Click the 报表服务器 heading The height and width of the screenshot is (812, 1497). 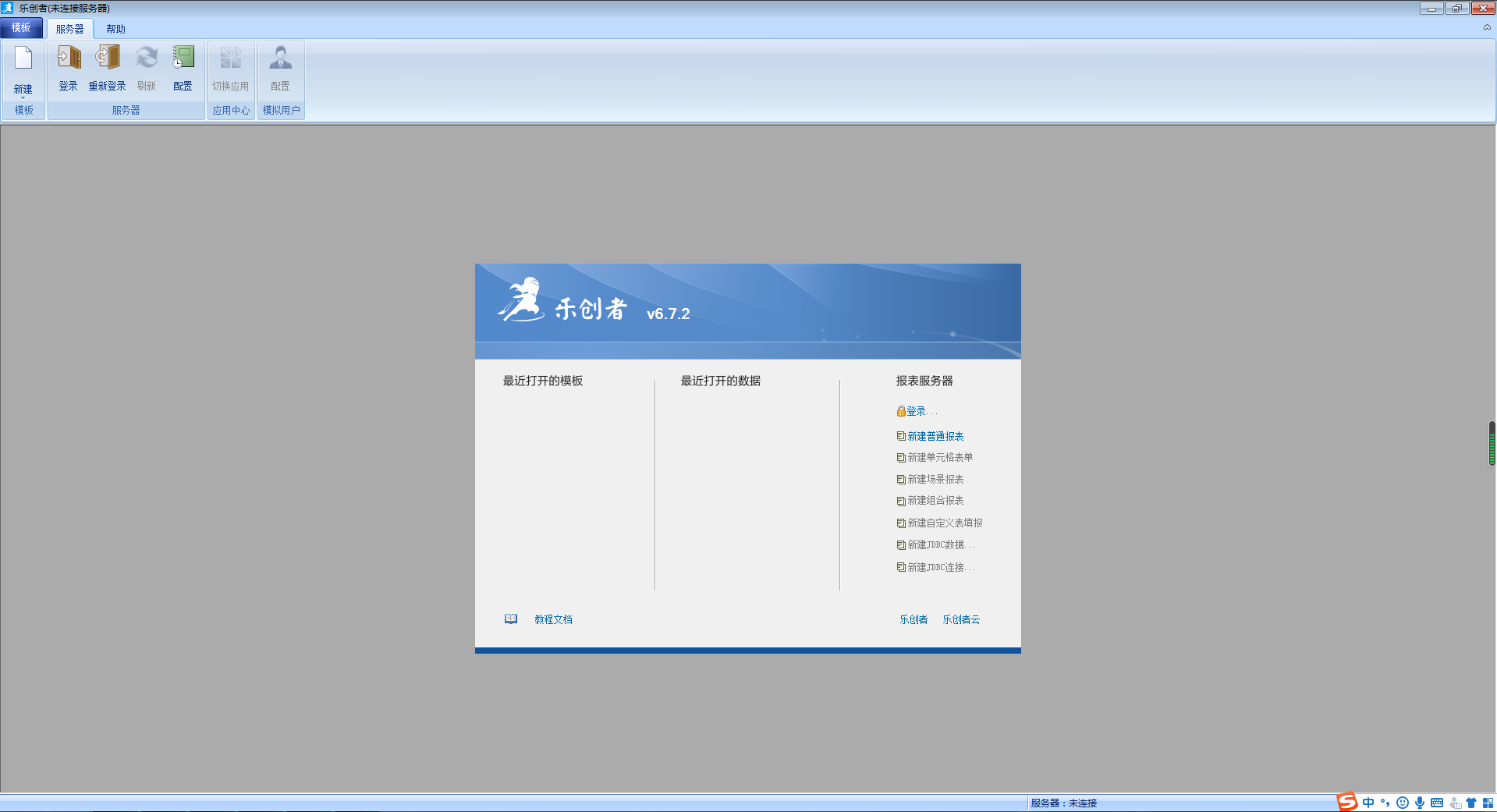[x=924, y=381]
